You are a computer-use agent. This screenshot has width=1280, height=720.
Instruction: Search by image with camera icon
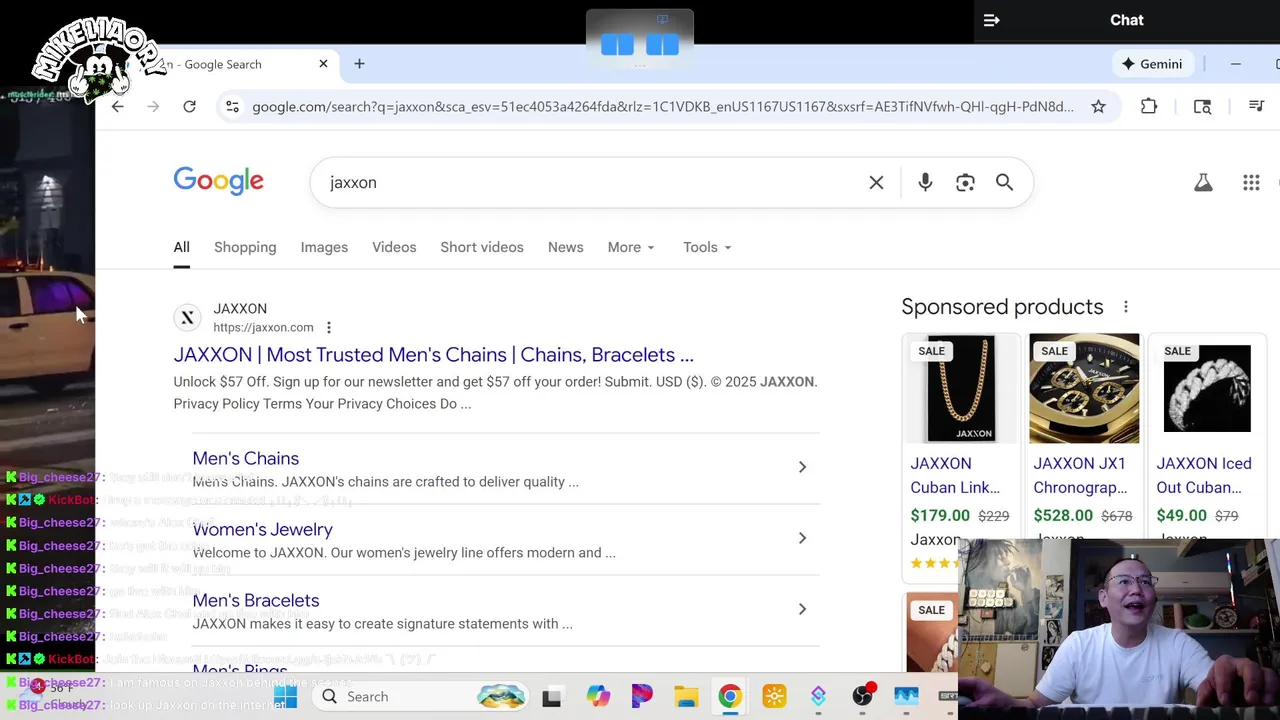[x=965, y=182]
